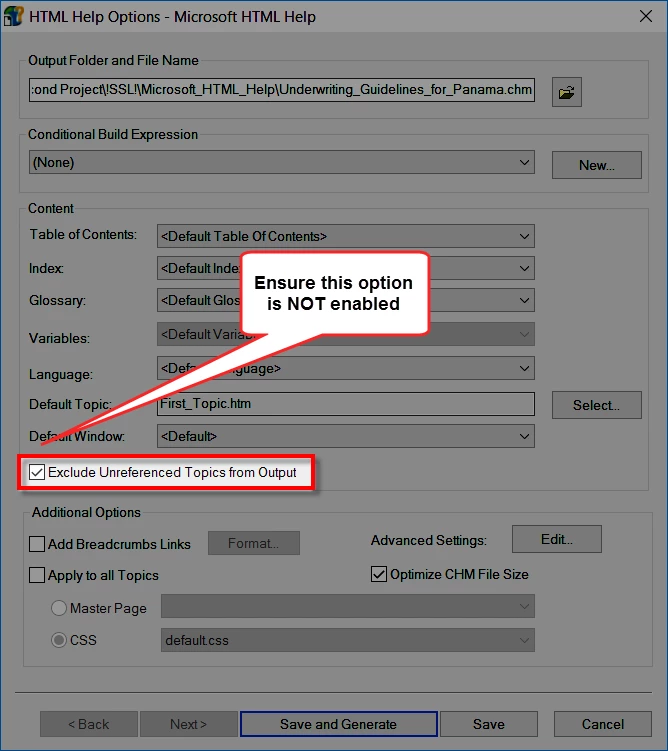Click the Format... breadcrumbs button

[x=254, y=543]
